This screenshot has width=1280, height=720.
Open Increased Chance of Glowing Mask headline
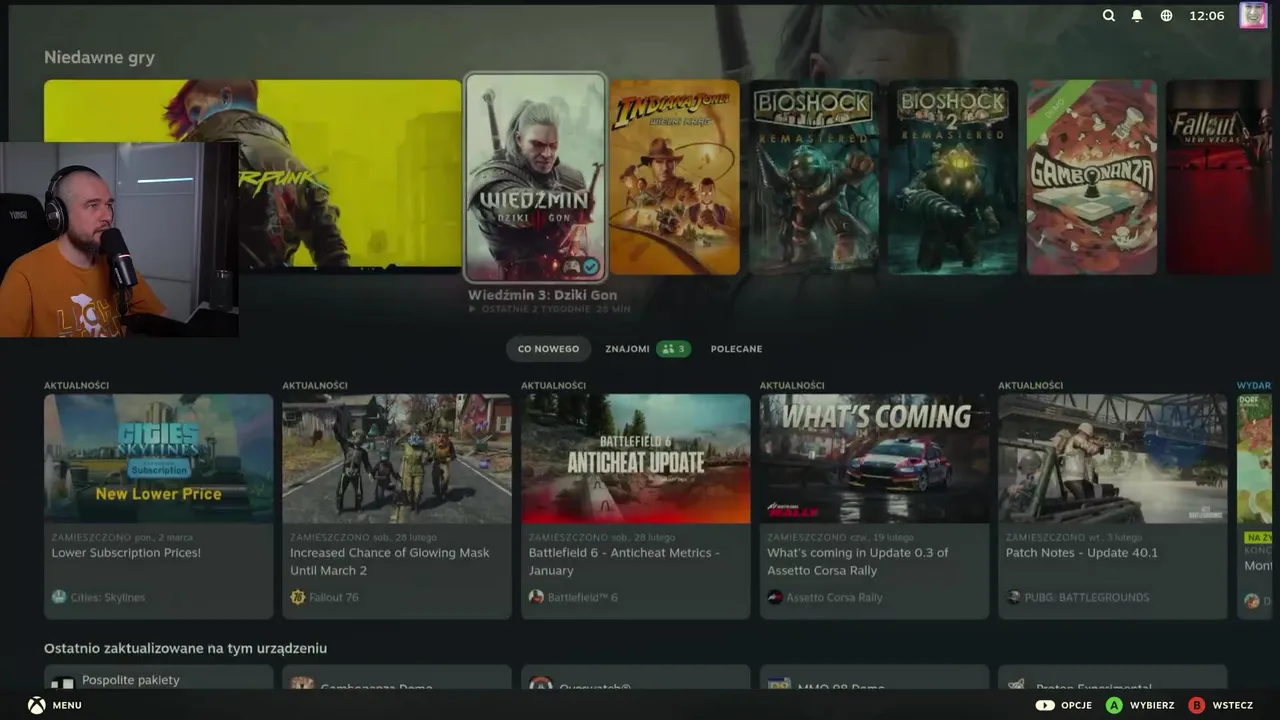[389, 562]
